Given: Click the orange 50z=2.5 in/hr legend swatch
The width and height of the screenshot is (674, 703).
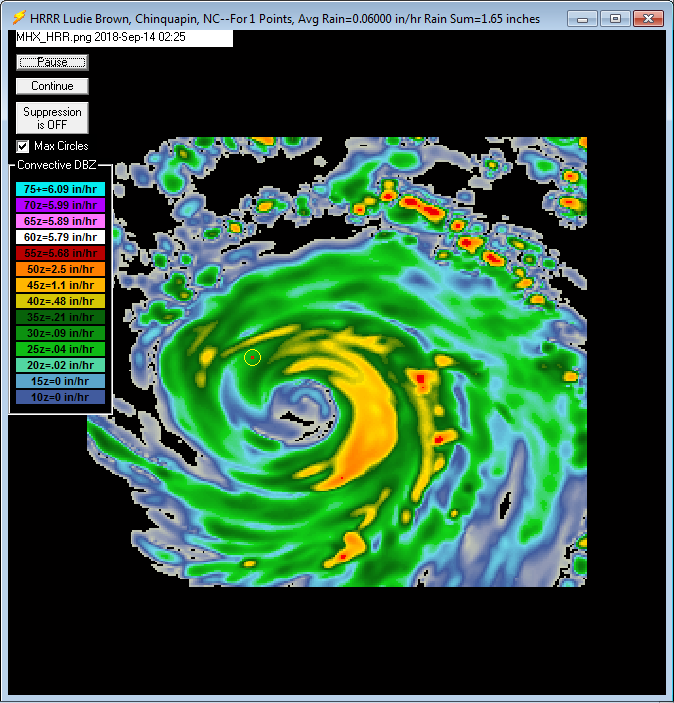Looking at the screenshot, I should 60,269.
